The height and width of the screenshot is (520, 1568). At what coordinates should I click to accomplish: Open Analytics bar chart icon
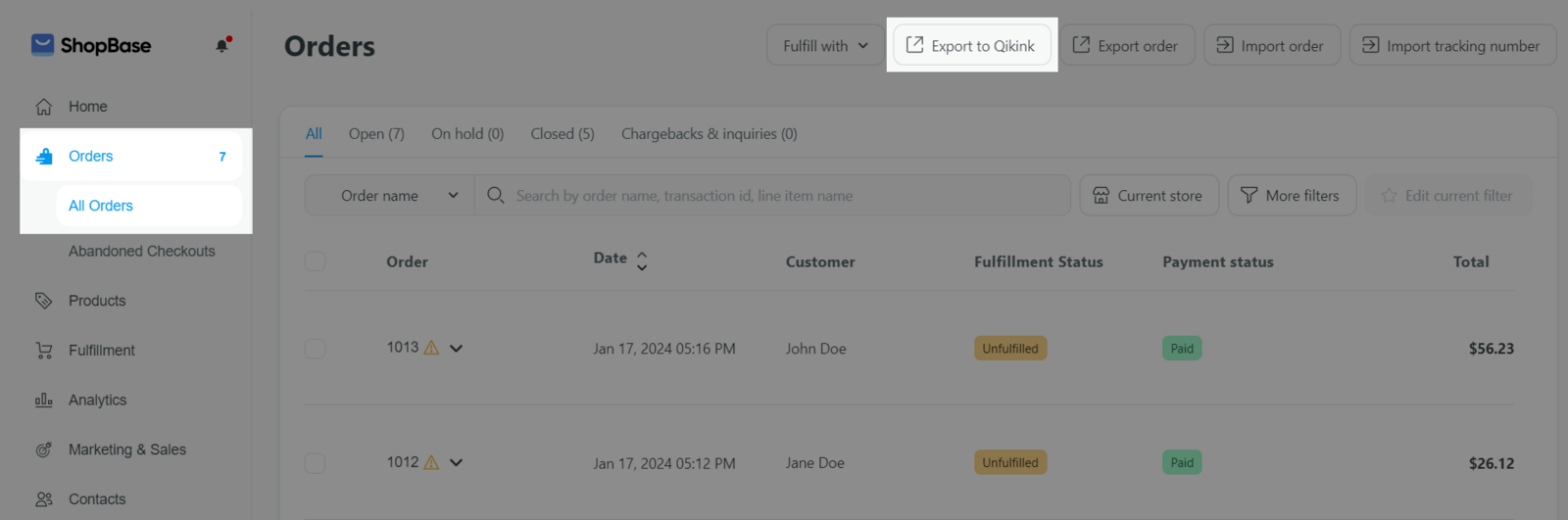pos(44,400)
